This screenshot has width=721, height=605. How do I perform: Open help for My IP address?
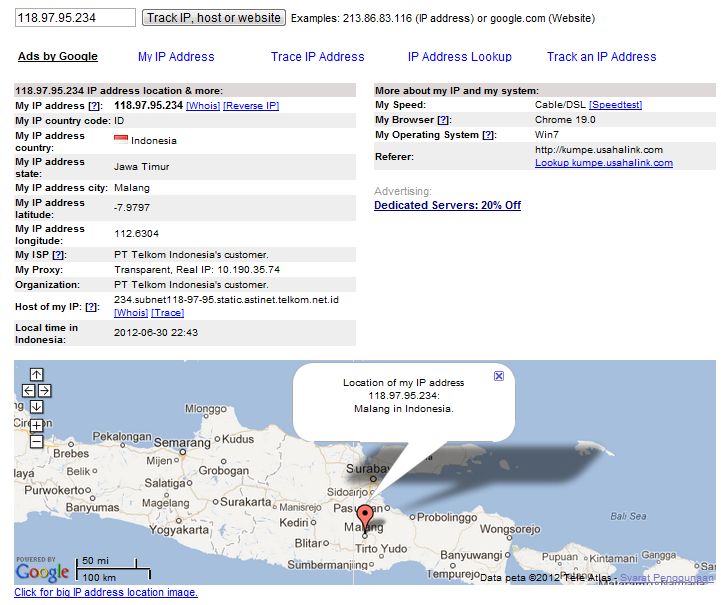[x=94, y=106]
